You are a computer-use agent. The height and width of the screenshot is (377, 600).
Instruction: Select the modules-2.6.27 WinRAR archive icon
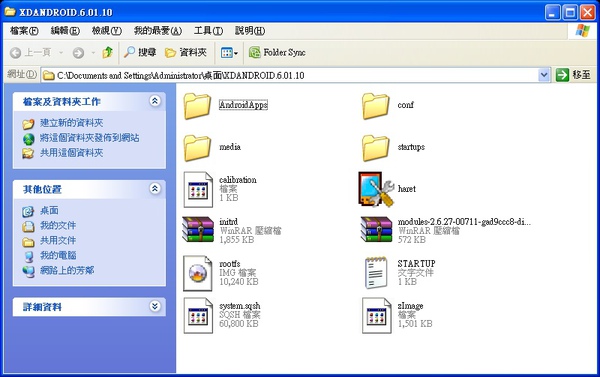click(377, 230)
